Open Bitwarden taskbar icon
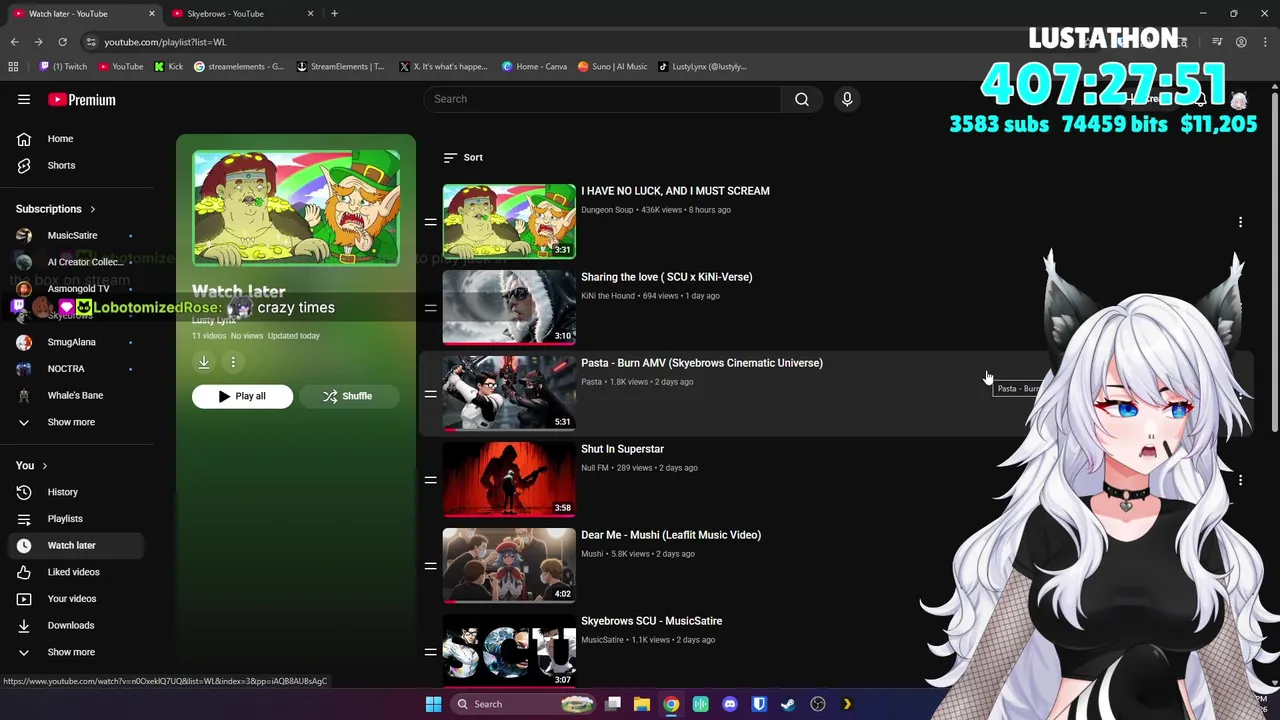Viewport: 1280px width, 720px height. (x=759, y=704)
